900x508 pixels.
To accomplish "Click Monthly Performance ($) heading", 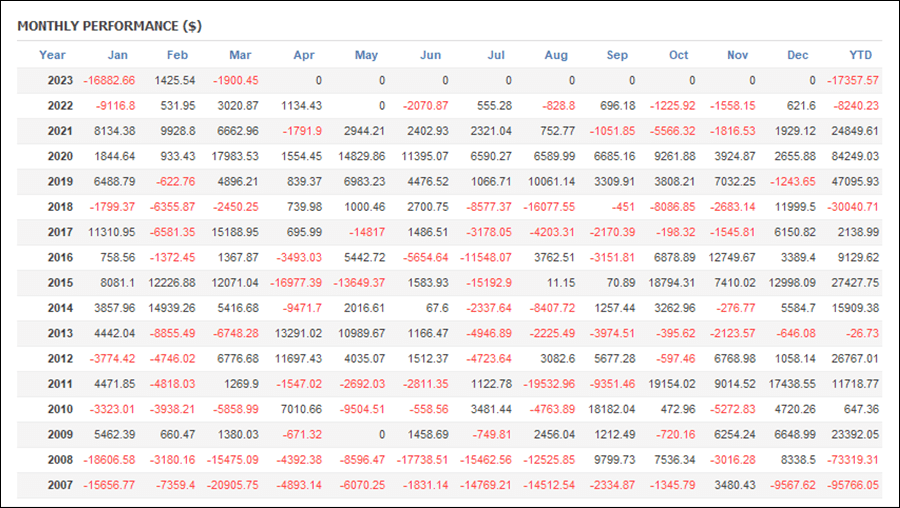I will [x=110, y=26].
